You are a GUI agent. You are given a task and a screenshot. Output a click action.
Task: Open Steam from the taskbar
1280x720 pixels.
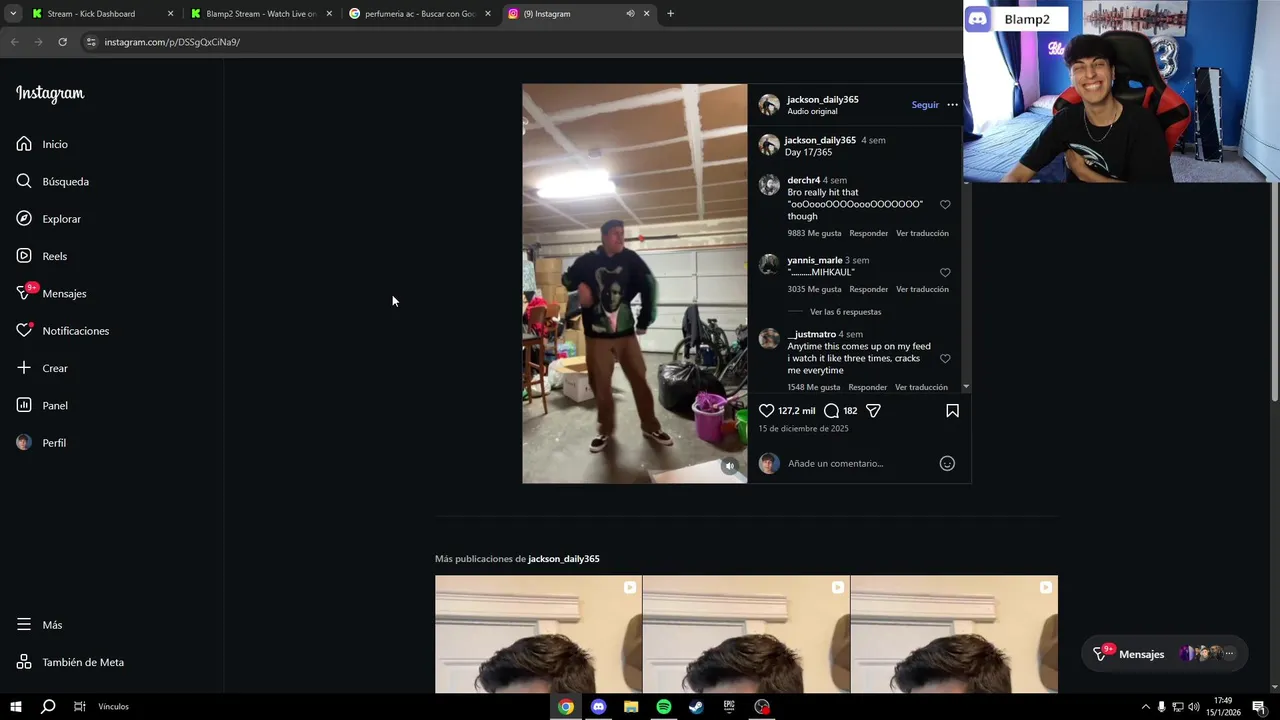click(696, 707)
